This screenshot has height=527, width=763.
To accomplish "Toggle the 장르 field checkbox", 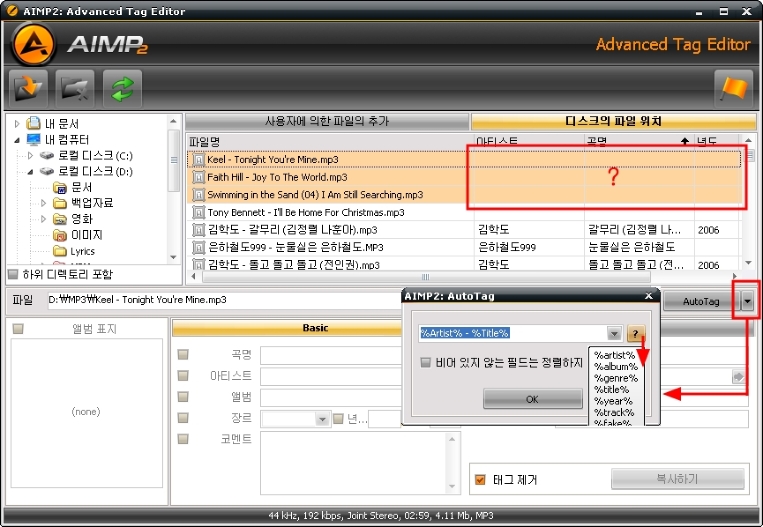I will [183, 418].
